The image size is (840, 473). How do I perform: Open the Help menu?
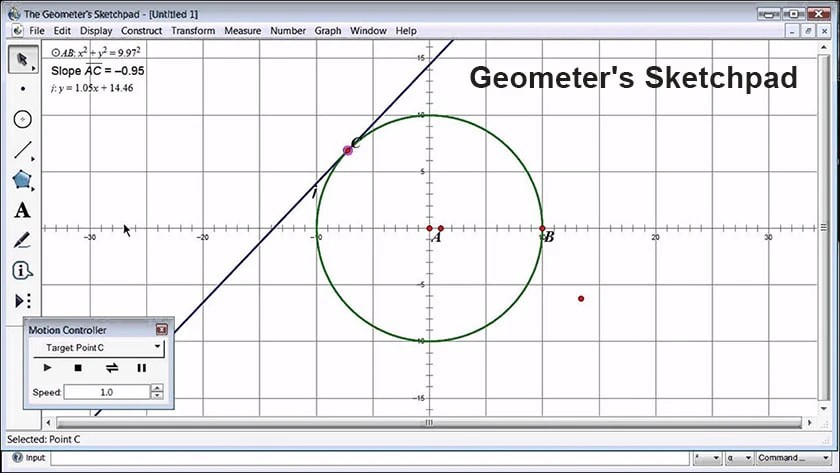[406, 31]
